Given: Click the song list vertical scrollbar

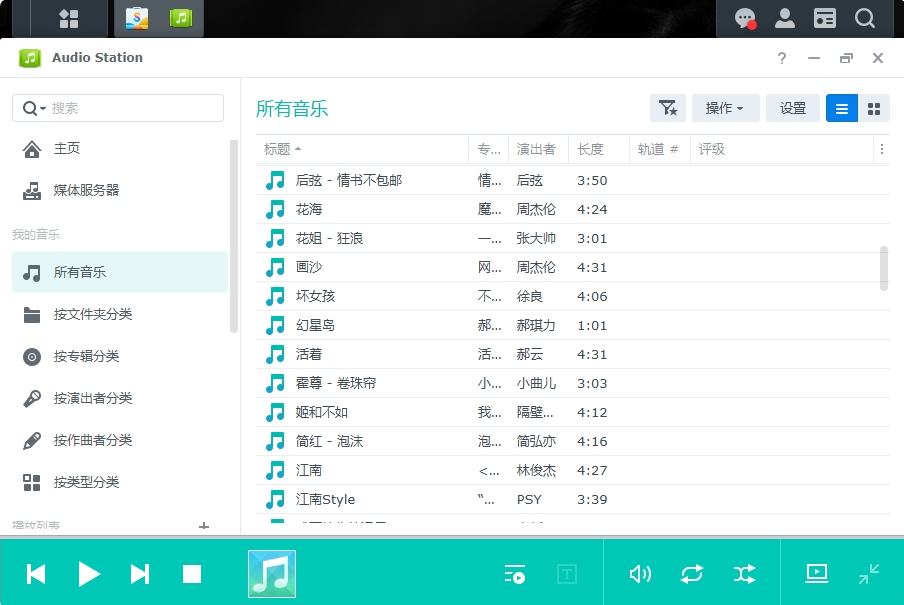Looking at the screenshot, I should coord(883,268).
